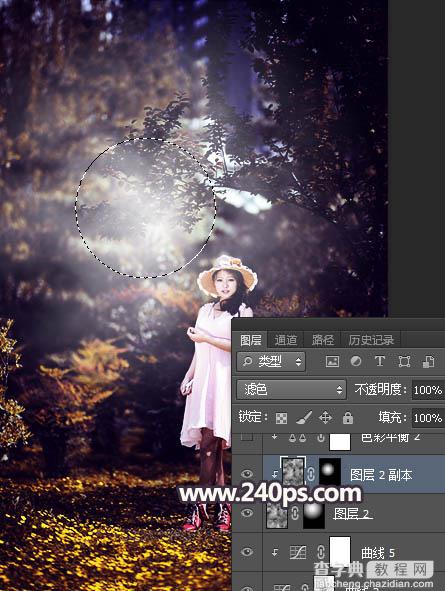Select layer mask thumbnail of 图层 2

pos(314,515)
